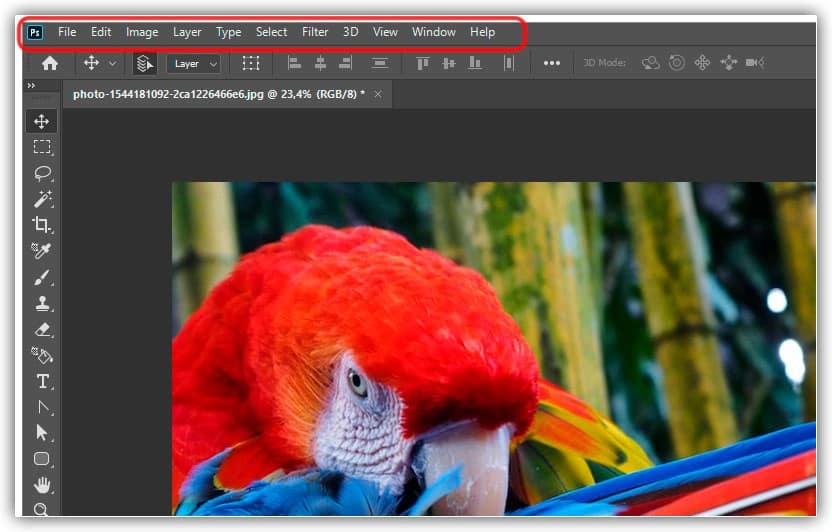832x532 pixels.
Task: Distribute vertically in options bar
Action: click(x=379, y=63)
